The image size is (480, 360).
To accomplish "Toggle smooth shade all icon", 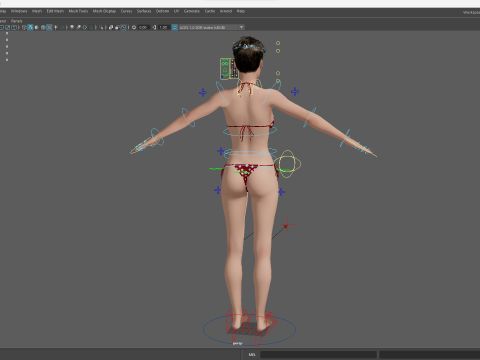I will pos(30,27).
